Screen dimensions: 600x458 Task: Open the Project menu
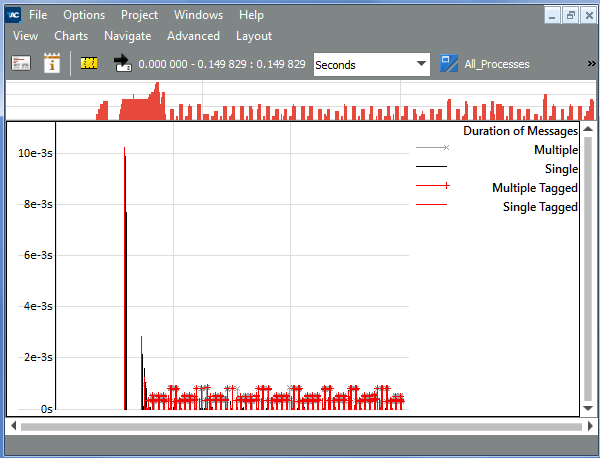point(139,15)
